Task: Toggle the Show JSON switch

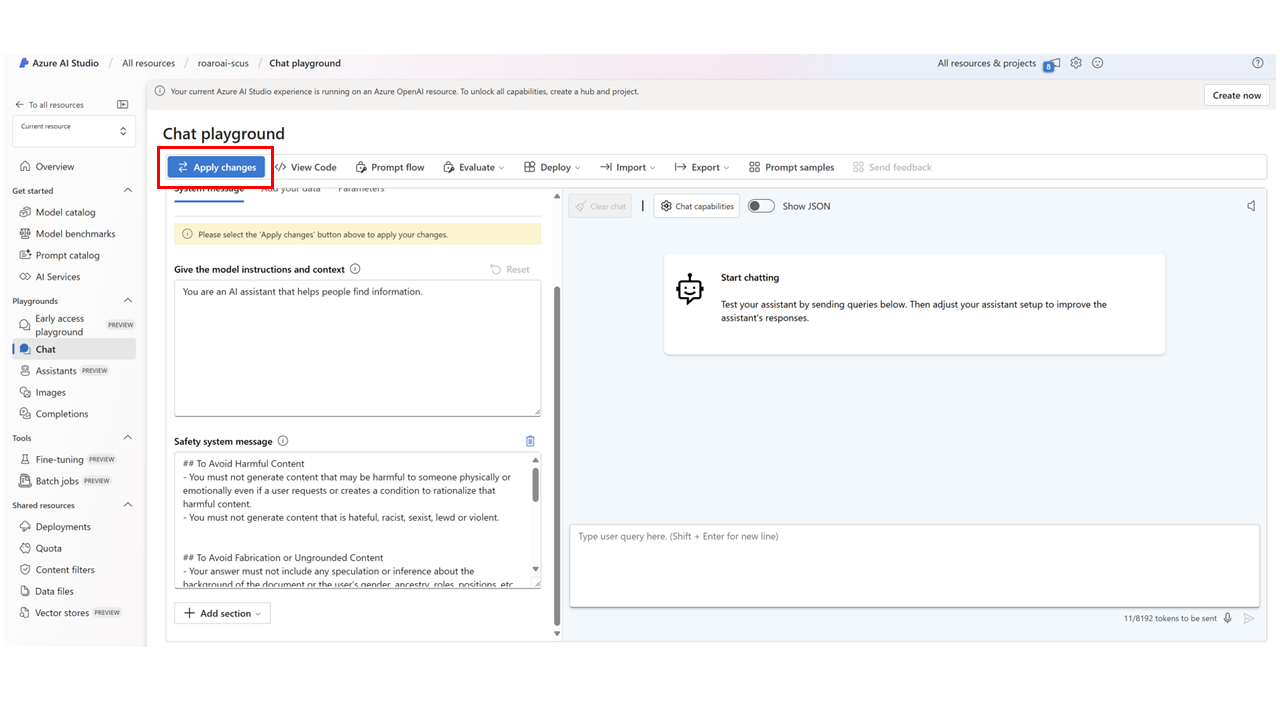Action: 761,206
